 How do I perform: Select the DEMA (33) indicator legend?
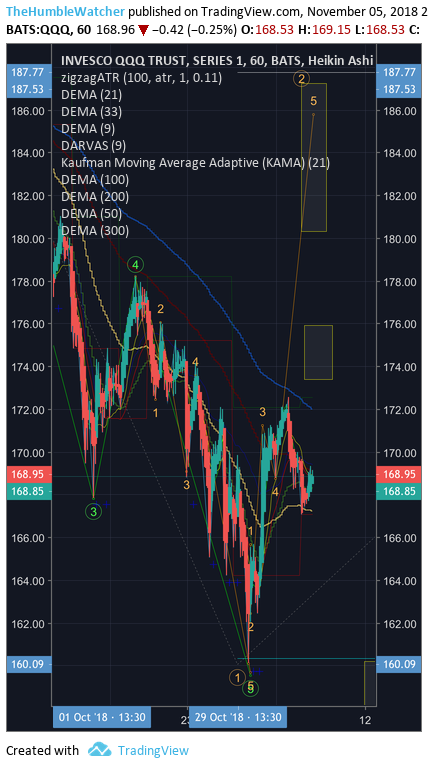(91, 112)
